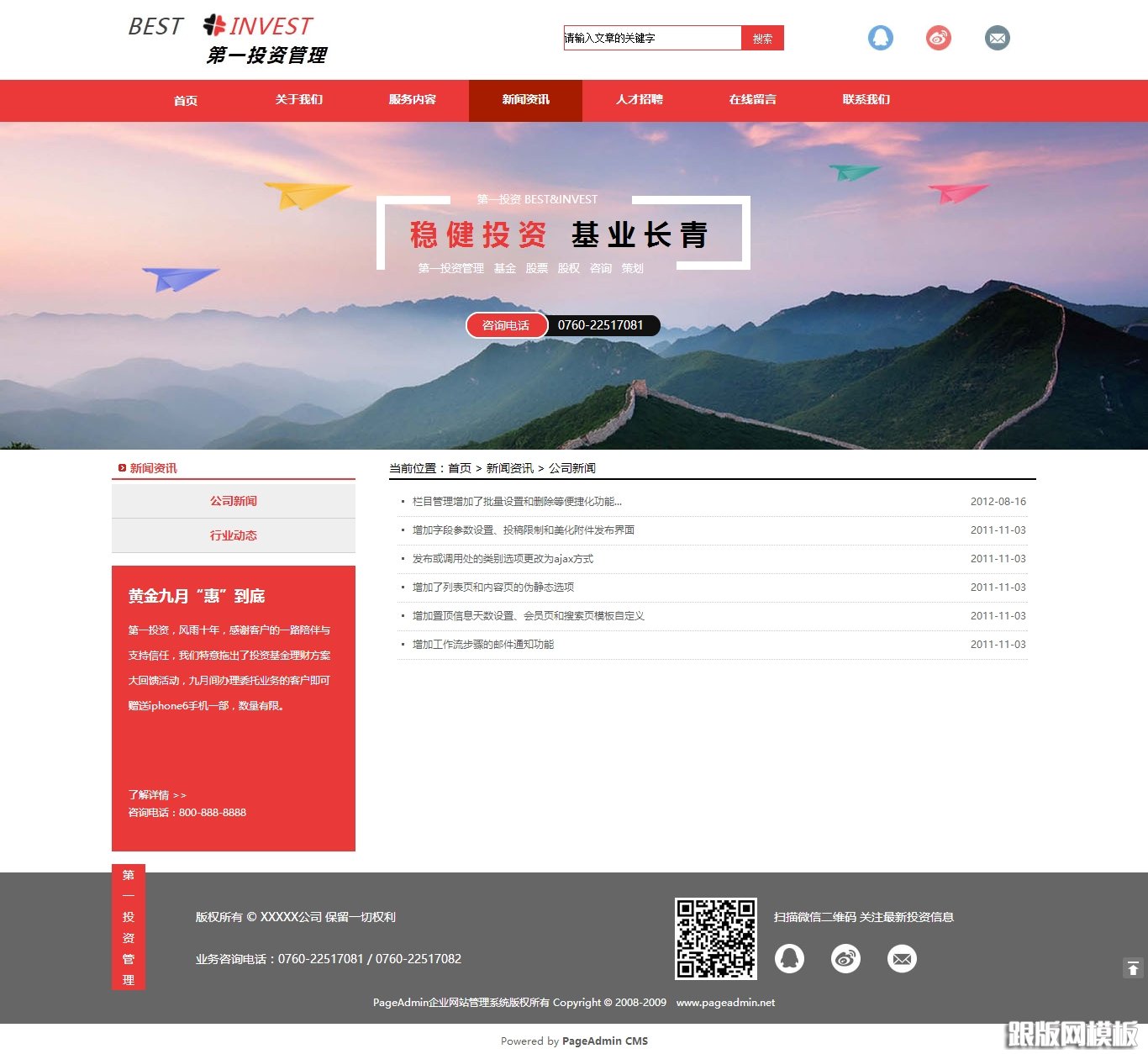This screenshot has height=1054, width=1148.
Task: Switch to the 联系我们 menu item
Action: click(865, 100)
